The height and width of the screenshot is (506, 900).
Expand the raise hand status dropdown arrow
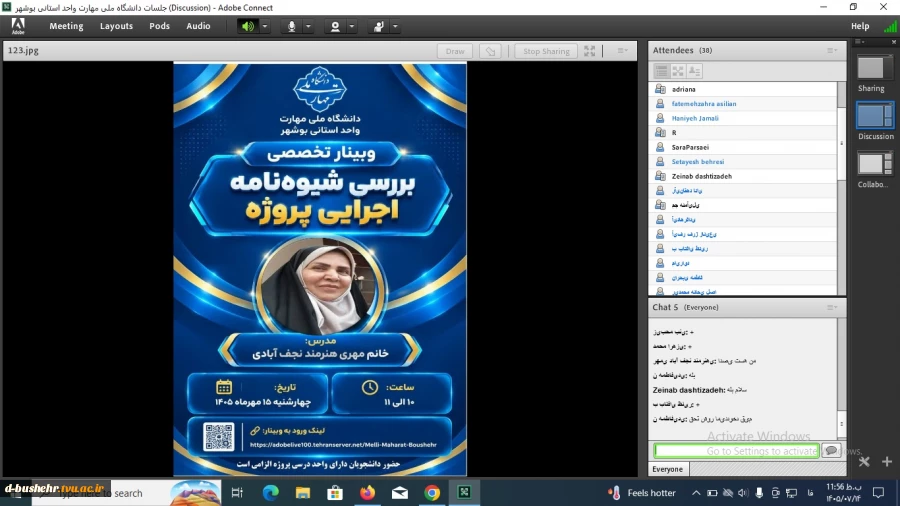(x=395, y=26)
